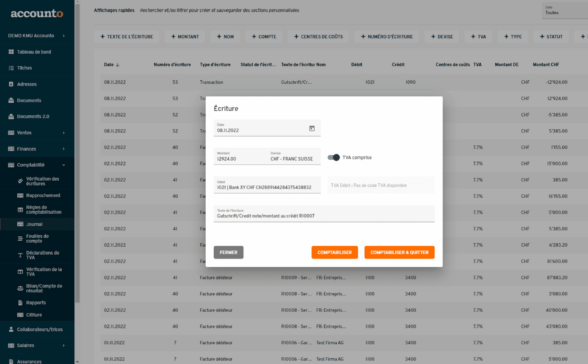588x364 pixels.
Task: Add TYPE filter chip
Action: (x=513, y=37)
